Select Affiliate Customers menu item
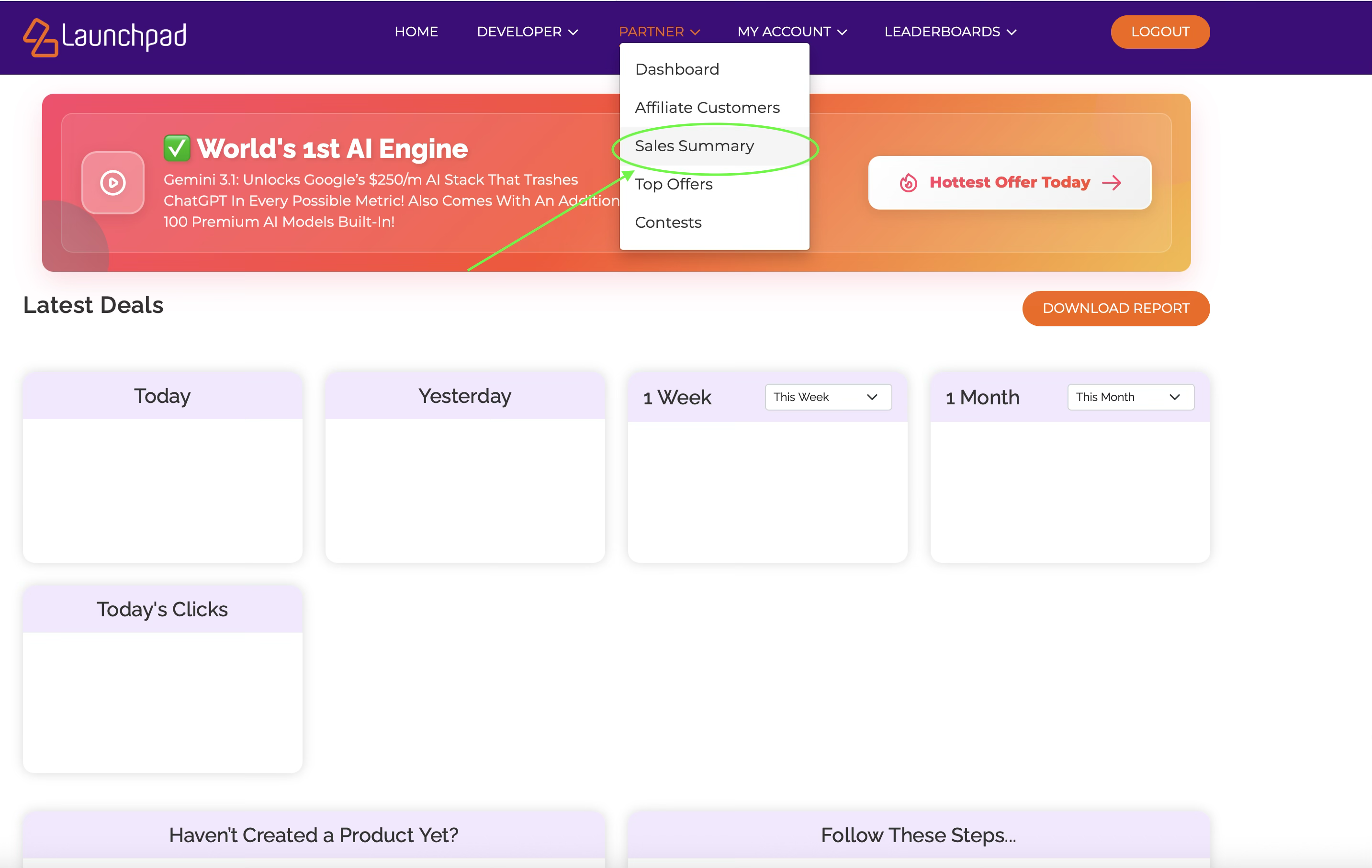This screenshot has height=868, width=1372. 714,108
